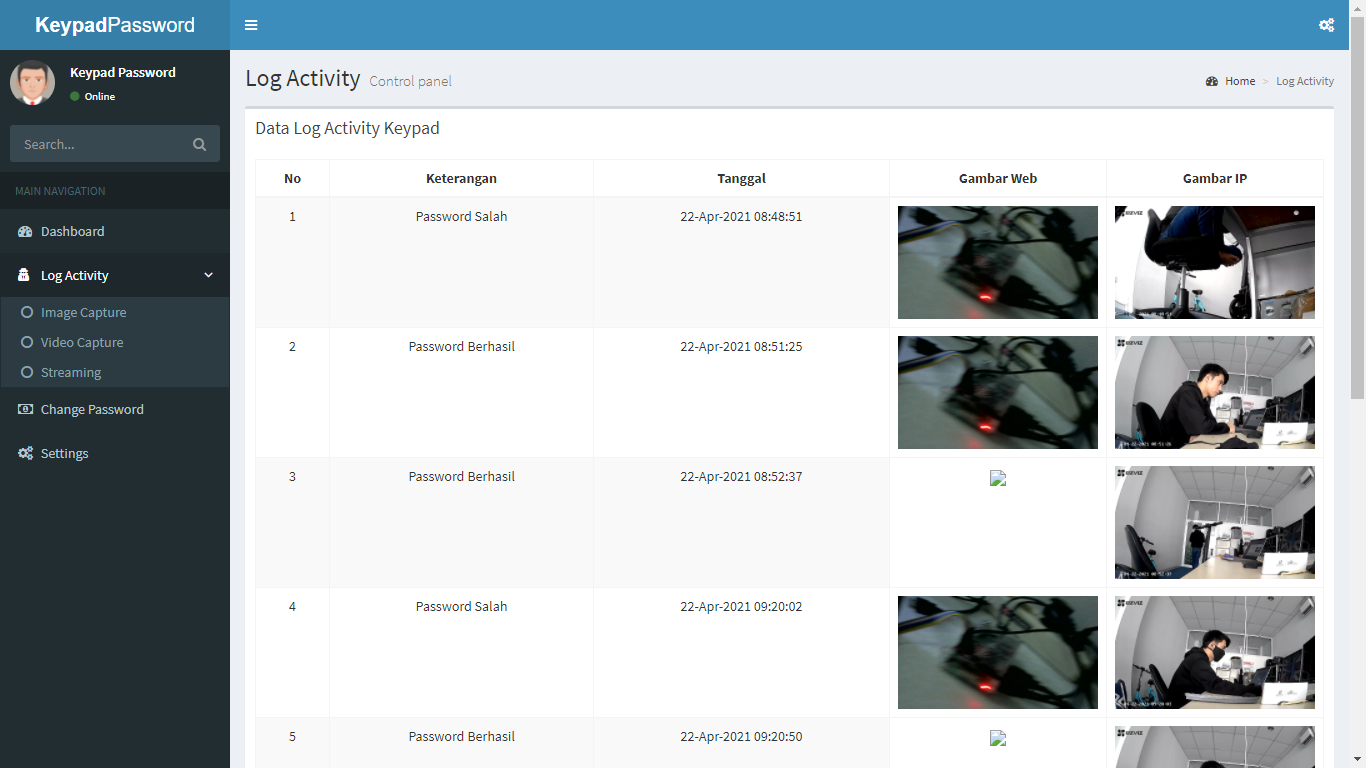Select Image Capture circle option
Viewport: 1366px width, 768px height.
[27, 313]
